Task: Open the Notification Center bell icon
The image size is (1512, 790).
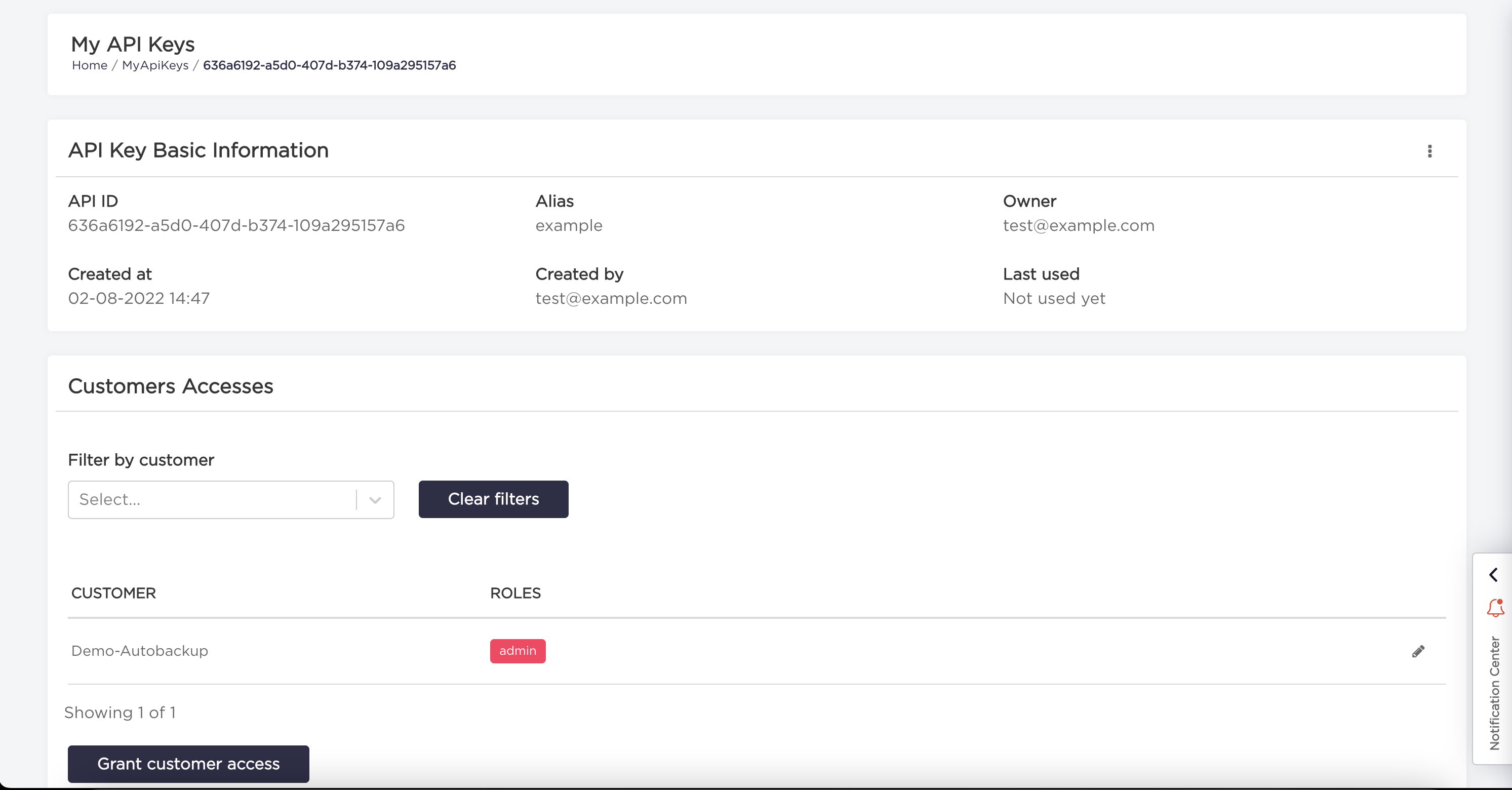Action: 1494,608
